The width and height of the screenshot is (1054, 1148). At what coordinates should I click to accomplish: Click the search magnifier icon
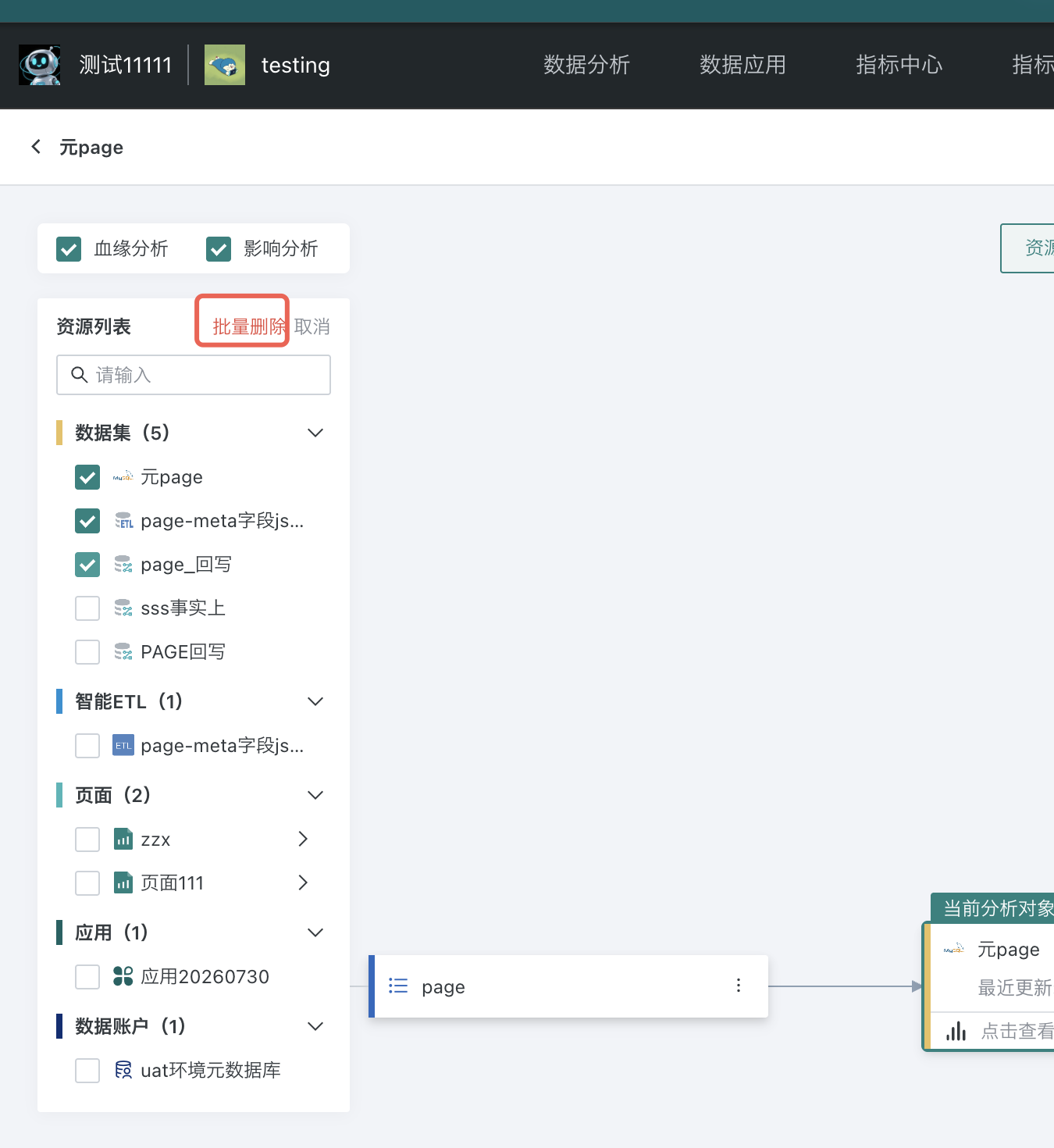(x=79, y=375)
